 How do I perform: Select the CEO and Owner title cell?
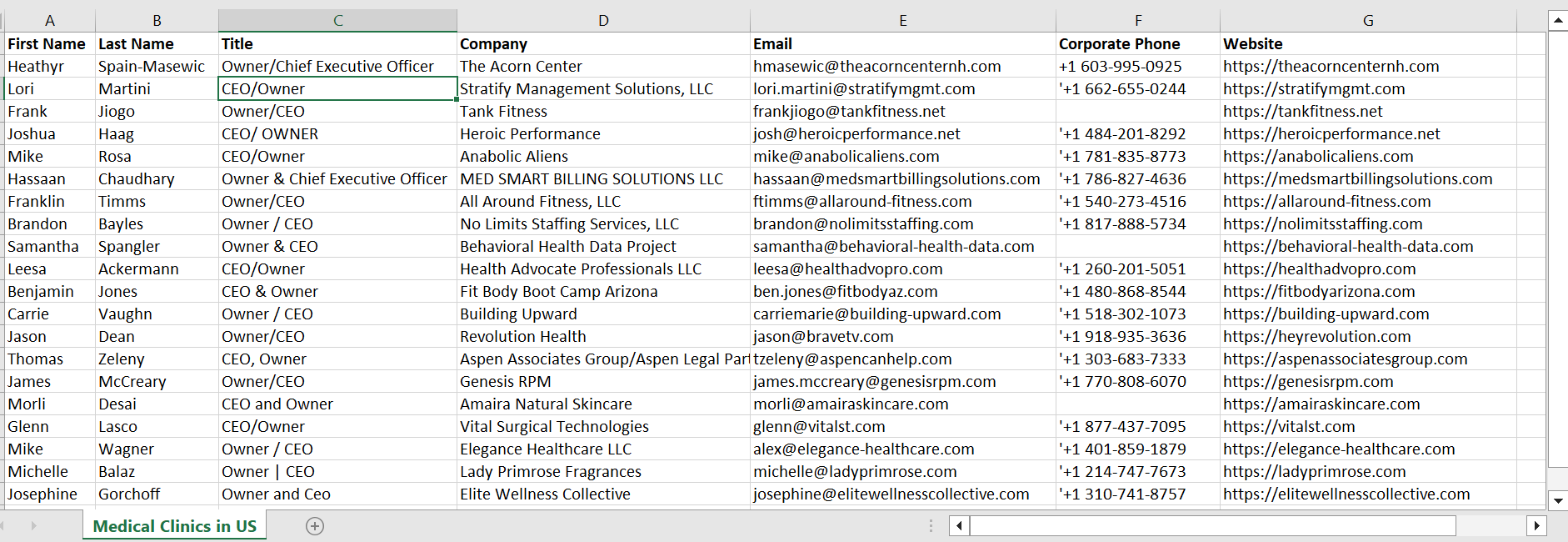click(337, 404)
